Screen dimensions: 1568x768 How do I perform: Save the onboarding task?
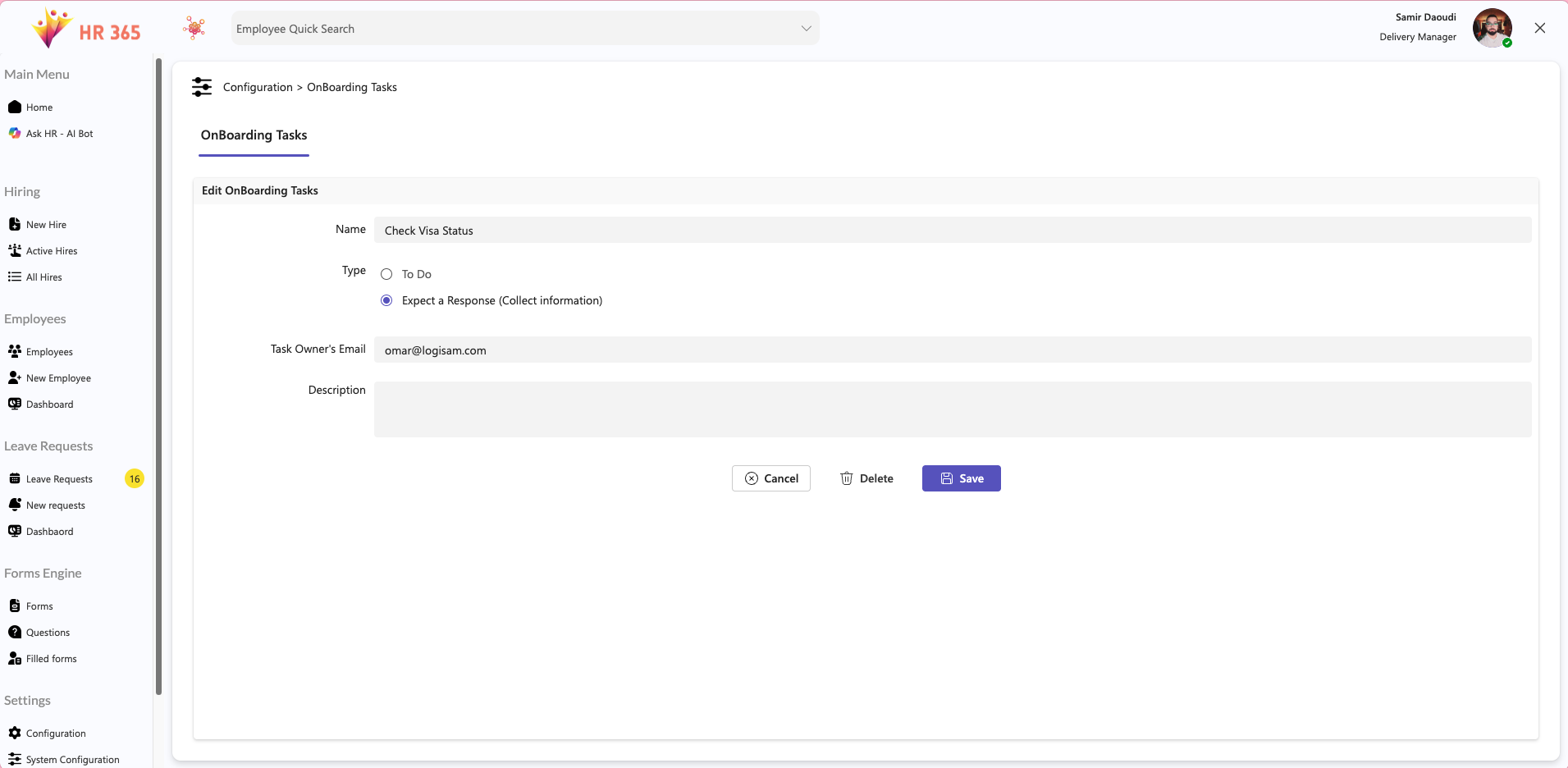click(960, 478)
